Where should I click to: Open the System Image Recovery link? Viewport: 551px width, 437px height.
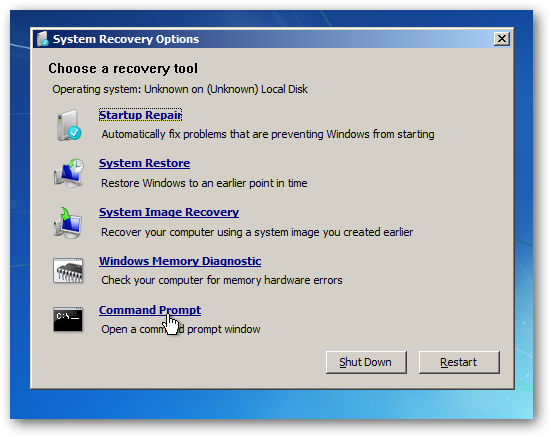(x=169, y=212)
